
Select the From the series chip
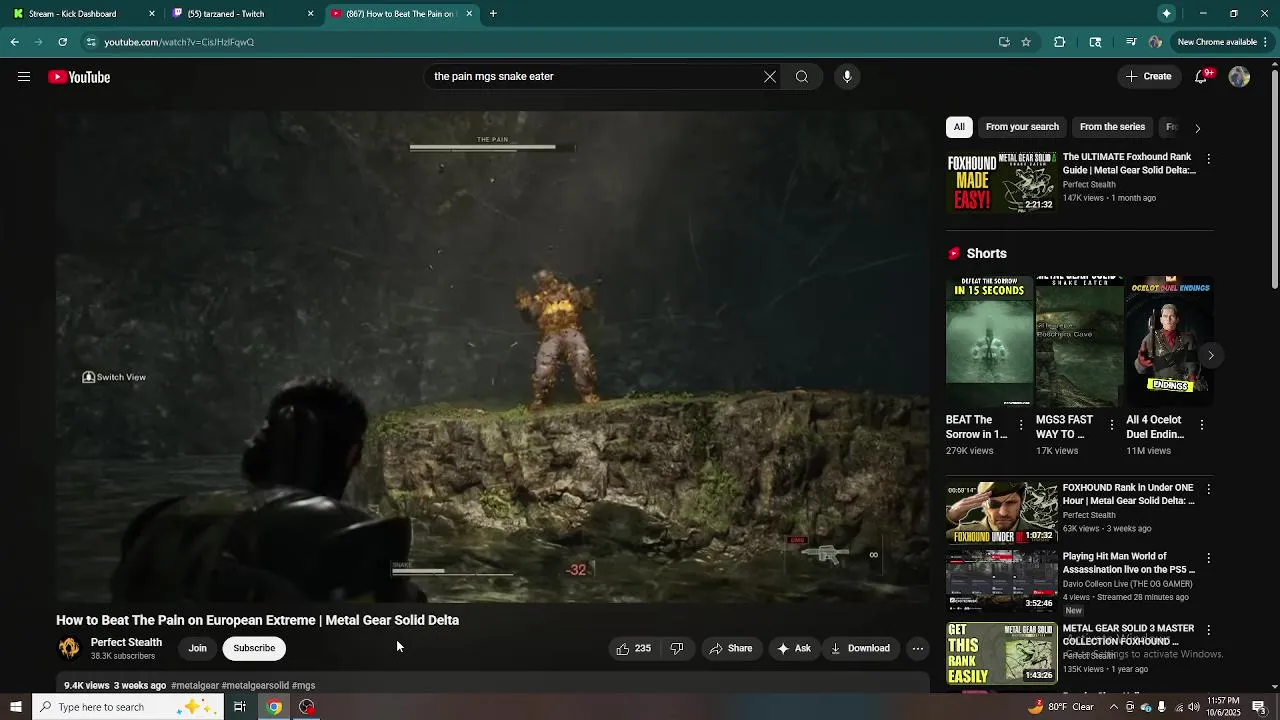(1112, 127)
